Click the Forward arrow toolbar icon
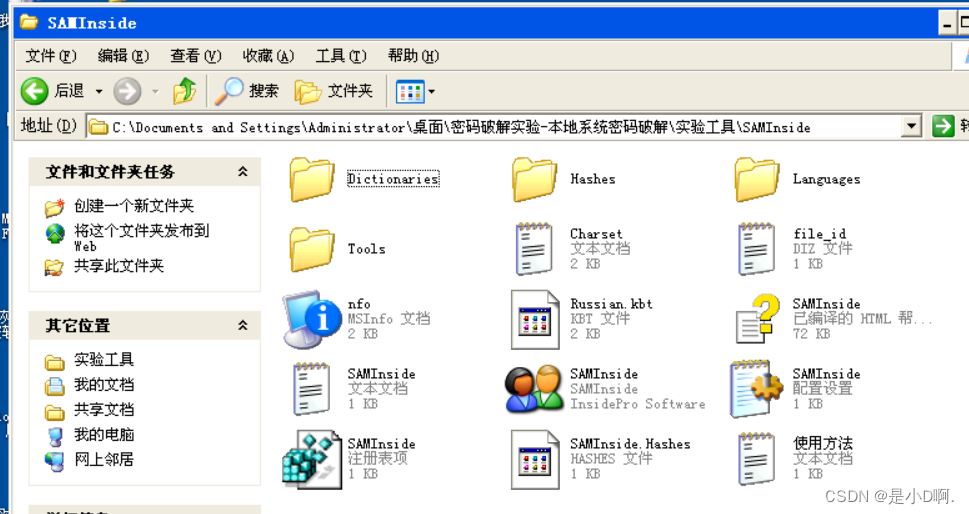This screenshot has width=969, height=514. pyautogui.click(x=127, y=91)
